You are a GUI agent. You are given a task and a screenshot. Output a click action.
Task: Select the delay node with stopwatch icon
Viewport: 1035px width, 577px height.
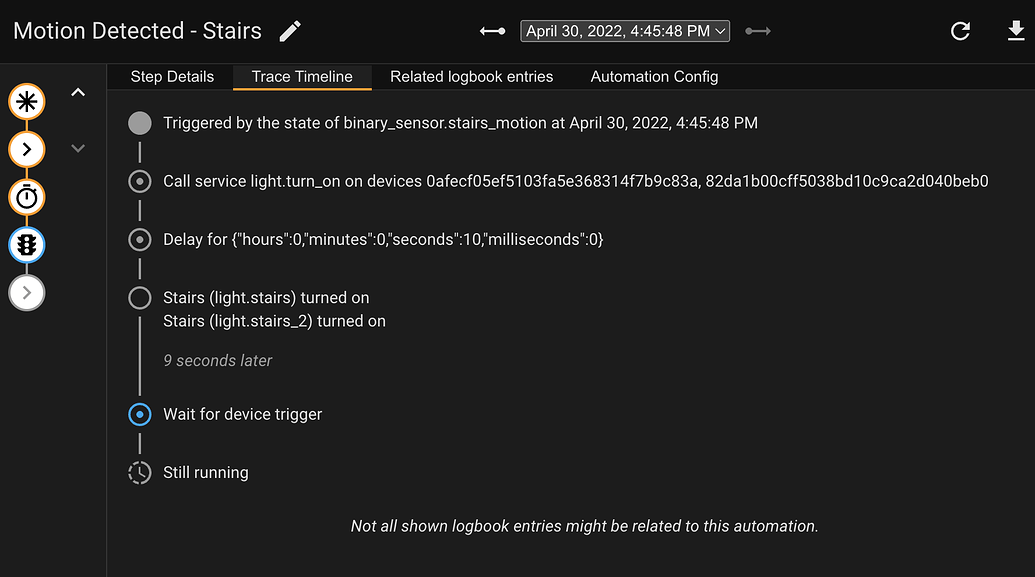tap(27, 197)
